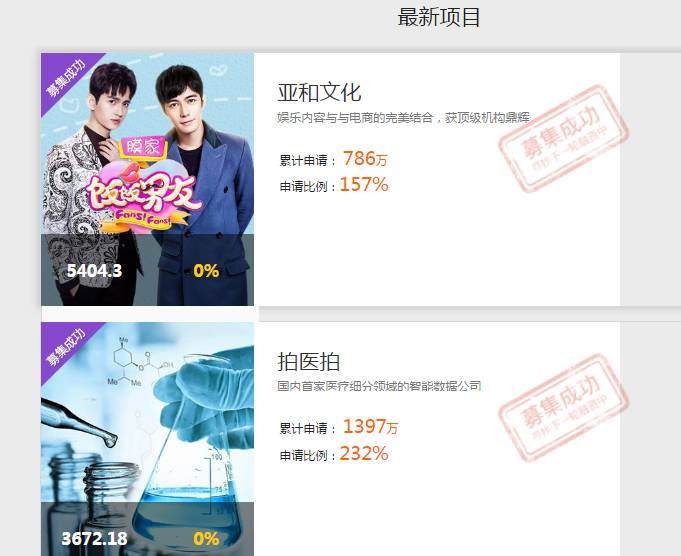Click the 饭饭男友 pink title graphic
The height and width of the screenshot is (556, 681).
(x=143, y=193)
